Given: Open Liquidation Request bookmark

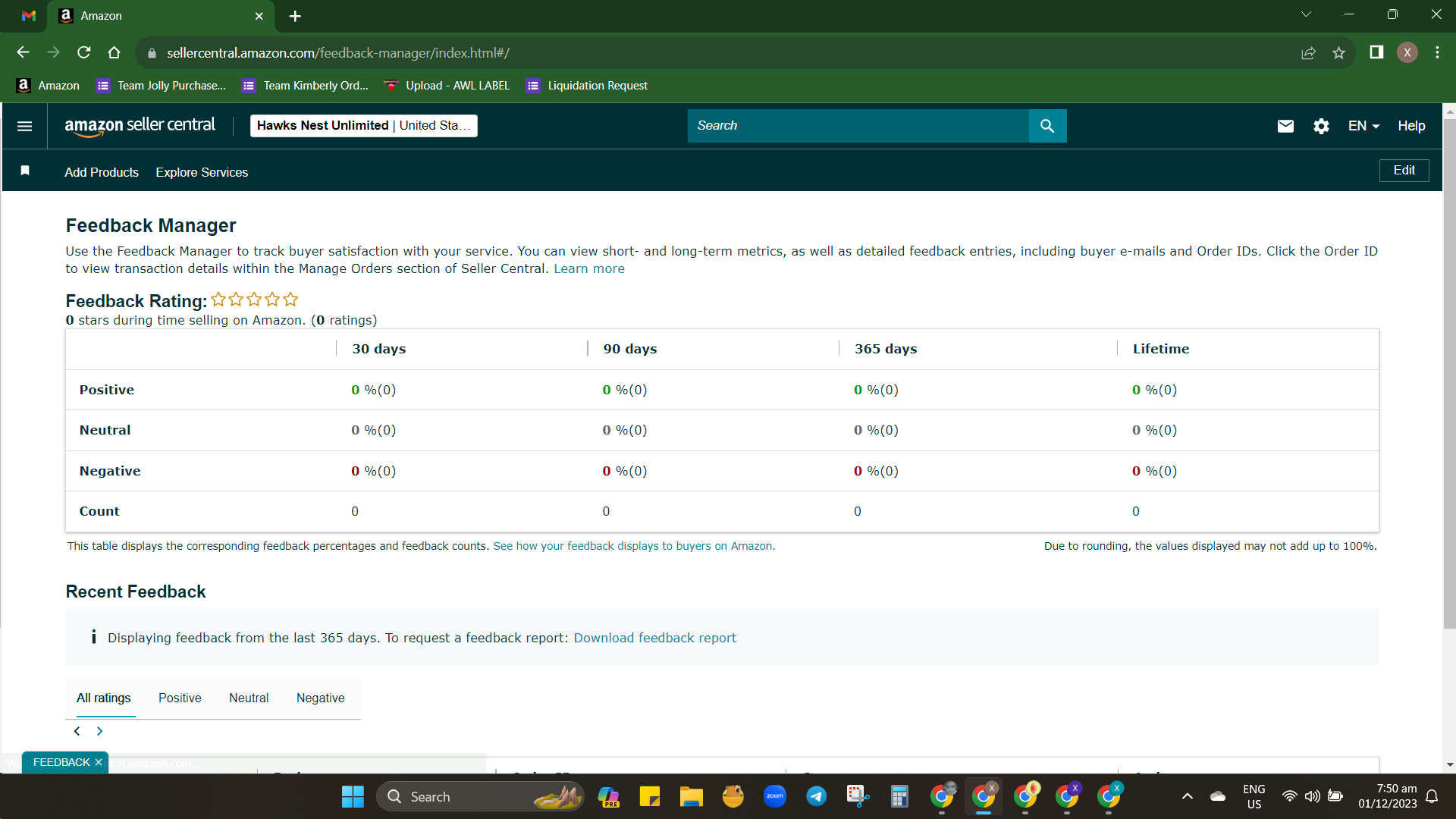Looking at the screenshot, I should tap(587, 86).
